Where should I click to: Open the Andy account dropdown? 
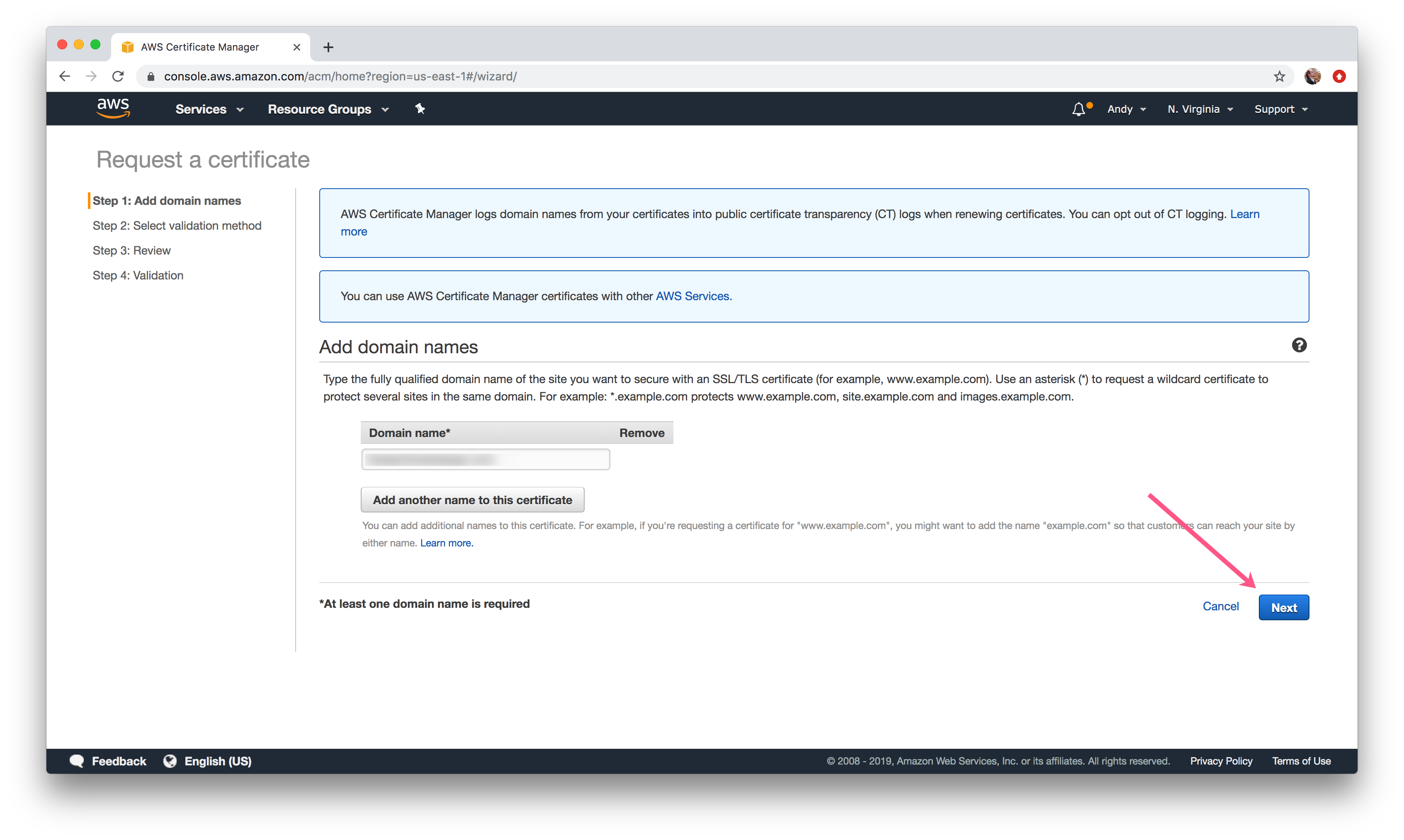tap(1126, 109)
